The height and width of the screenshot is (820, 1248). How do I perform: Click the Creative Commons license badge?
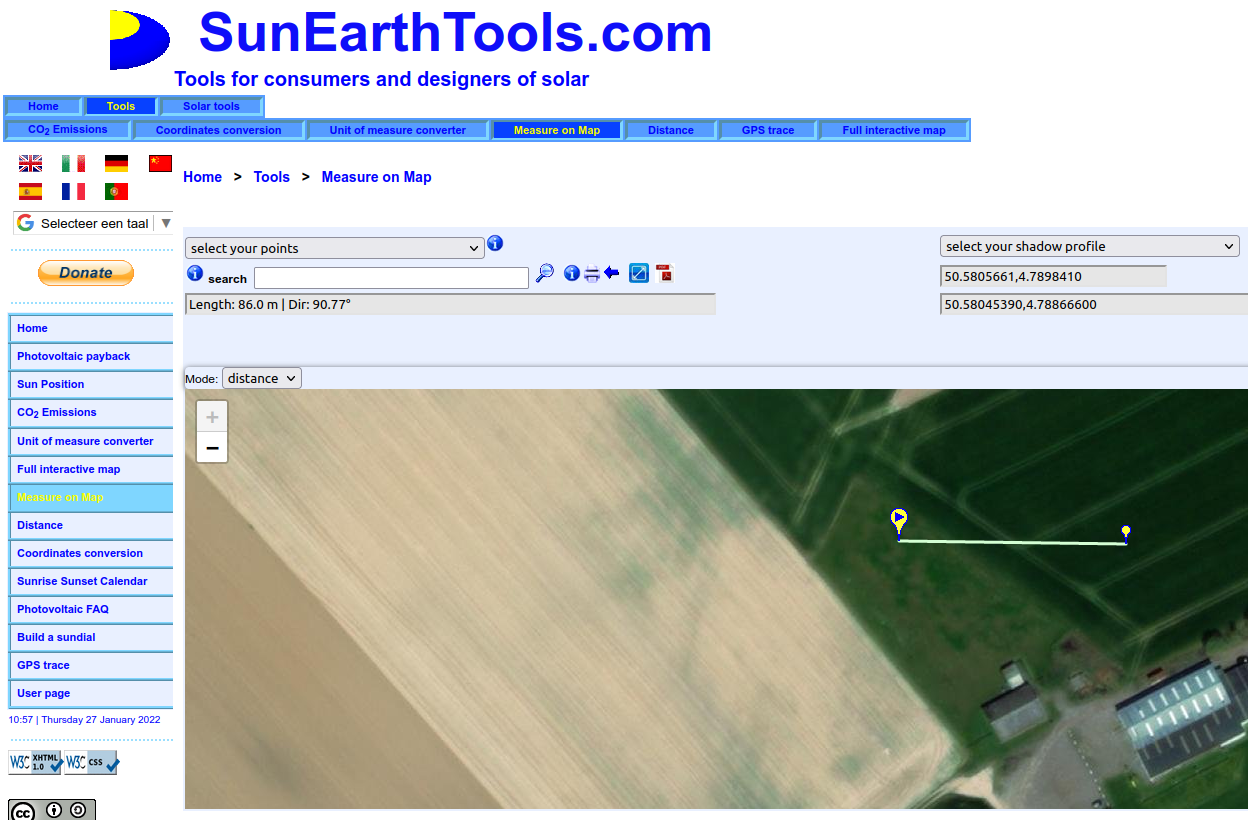52,810
